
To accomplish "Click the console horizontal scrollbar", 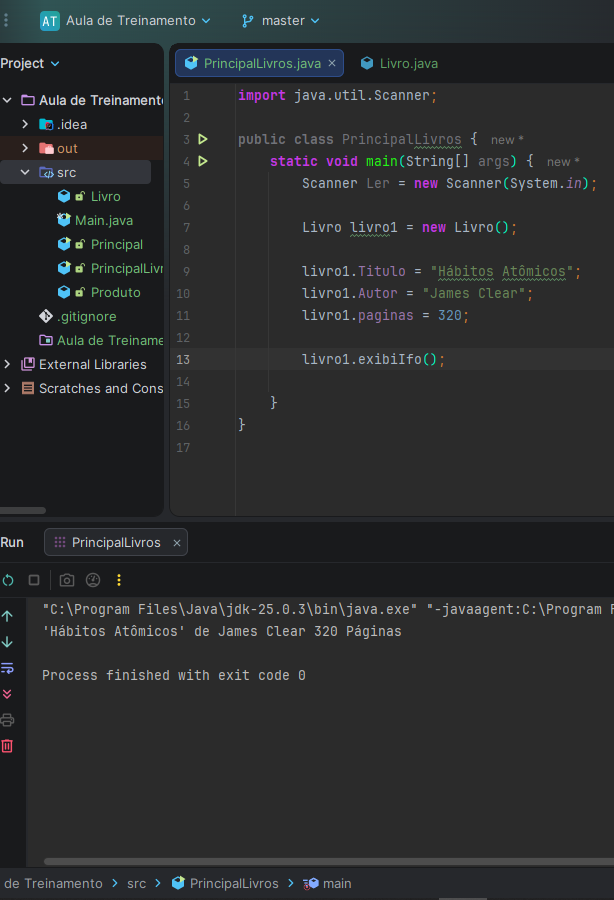I will [329, 861].
